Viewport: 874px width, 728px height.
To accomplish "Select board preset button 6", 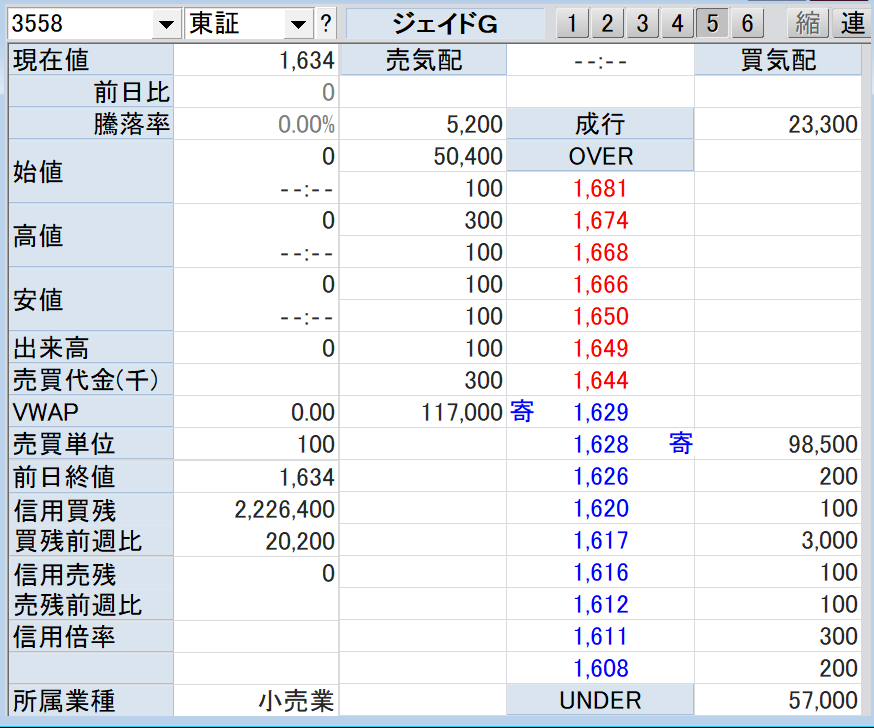I will 747,23.
